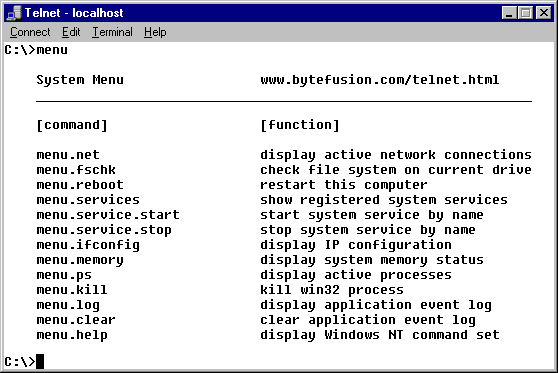Open the Edit menu
This screenshot has height=373, width=558.
(x=71, y=32)
